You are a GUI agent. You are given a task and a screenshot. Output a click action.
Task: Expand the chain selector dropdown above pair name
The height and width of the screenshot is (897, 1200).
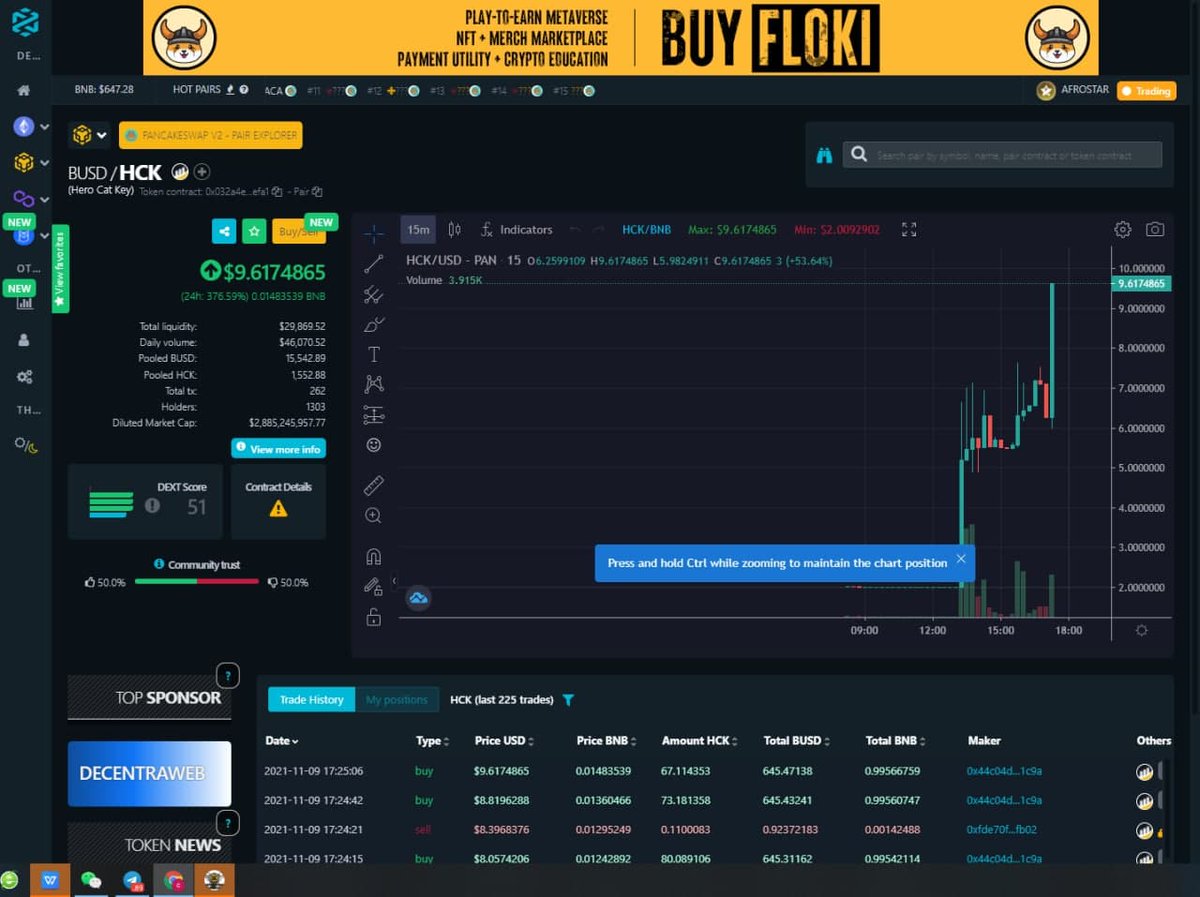pyautogui.click(x=88, y=135)
